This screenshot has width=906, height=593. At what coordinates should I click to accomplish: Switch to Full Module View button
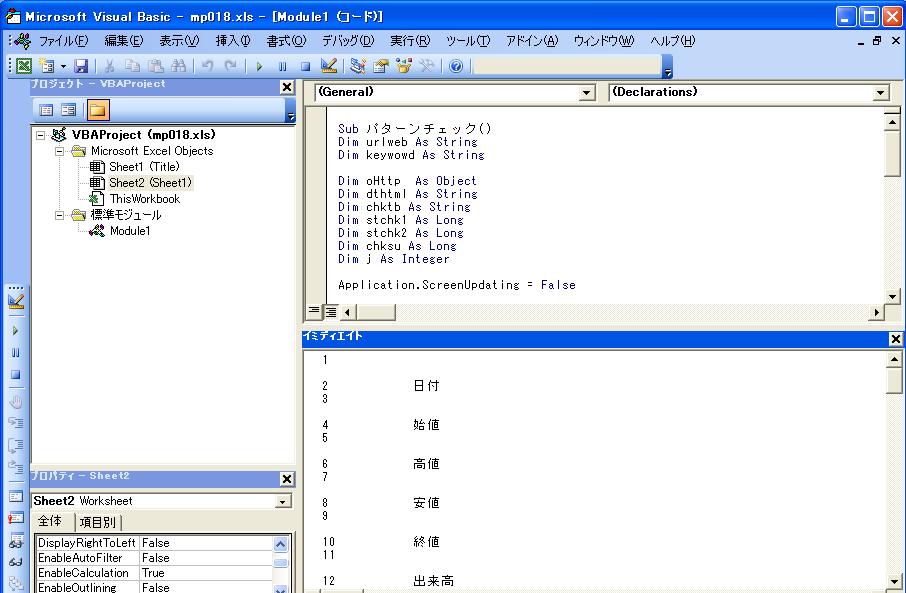(x=331, y=312)
